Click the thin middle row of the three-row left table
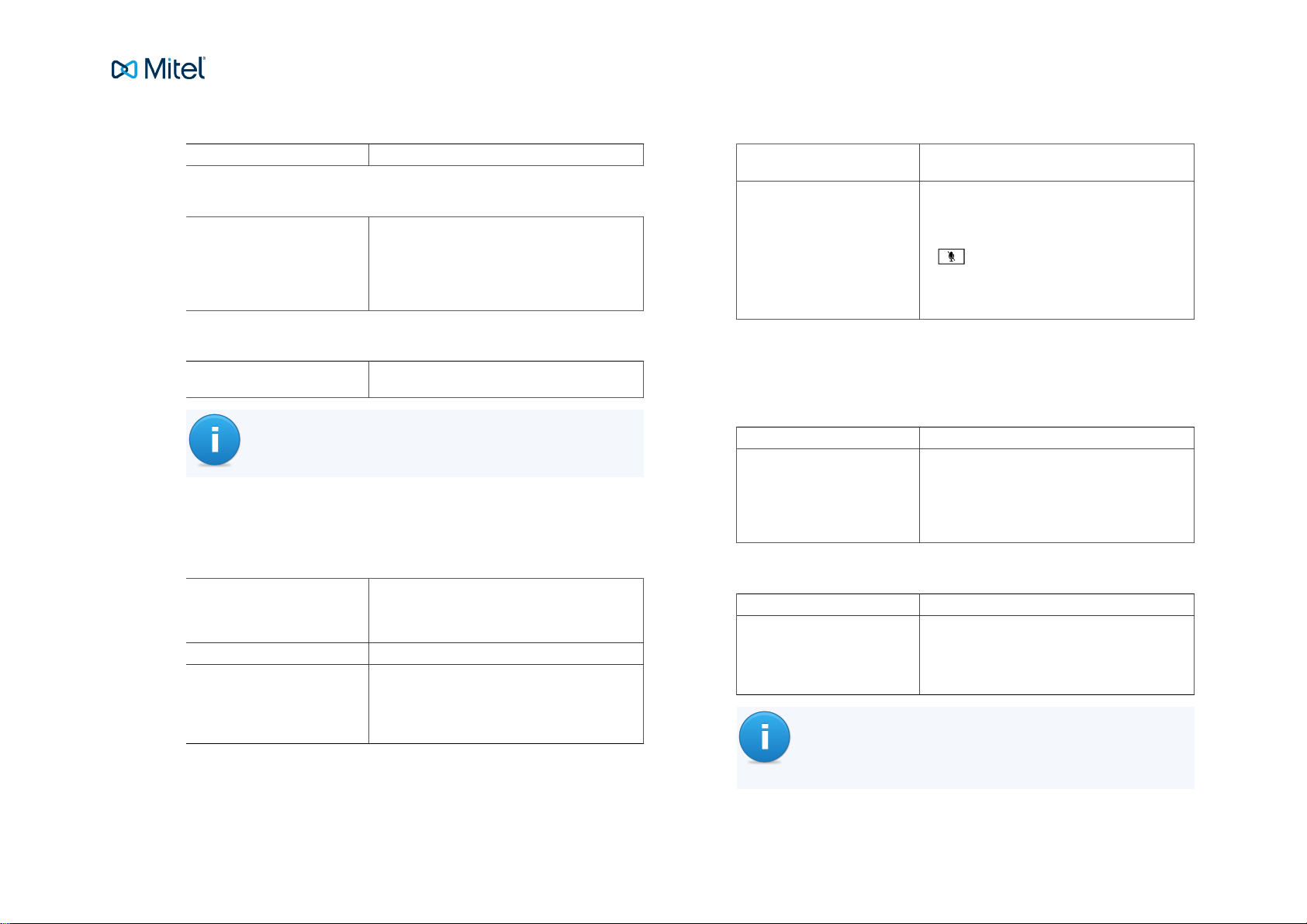Image resolution: width=1307 pixels, height=924 pixels. click(415, 653)
